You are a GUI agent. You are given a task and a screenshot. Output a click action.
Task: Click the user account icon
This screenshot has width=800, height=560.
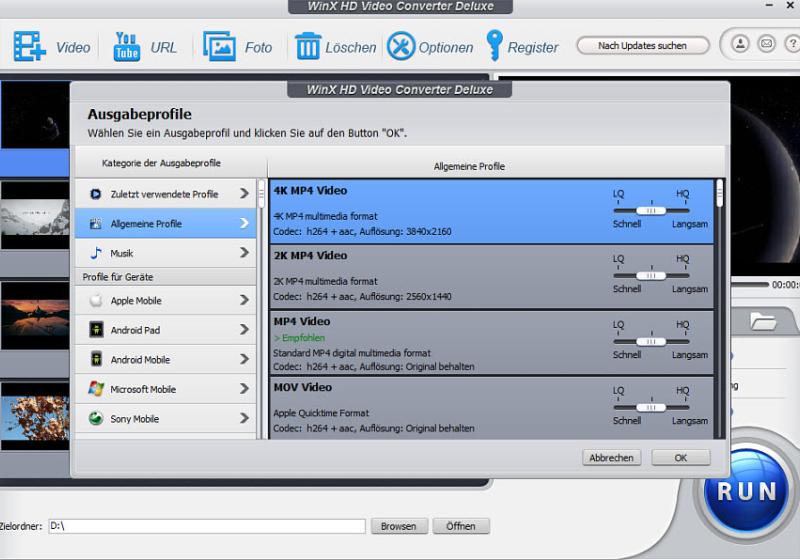point(740,44)
